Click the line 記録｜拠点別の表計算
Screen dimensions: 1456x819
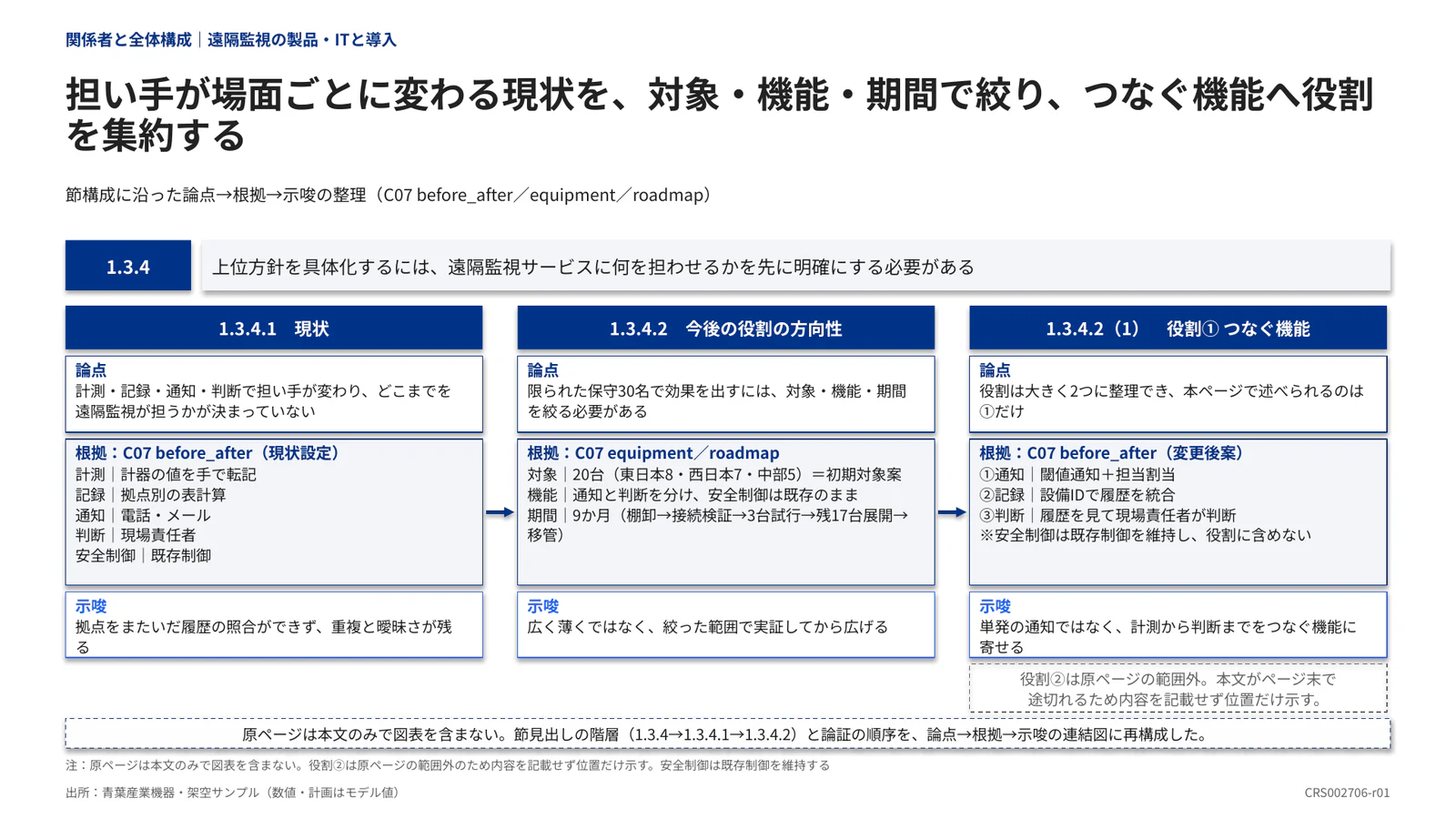151,495
